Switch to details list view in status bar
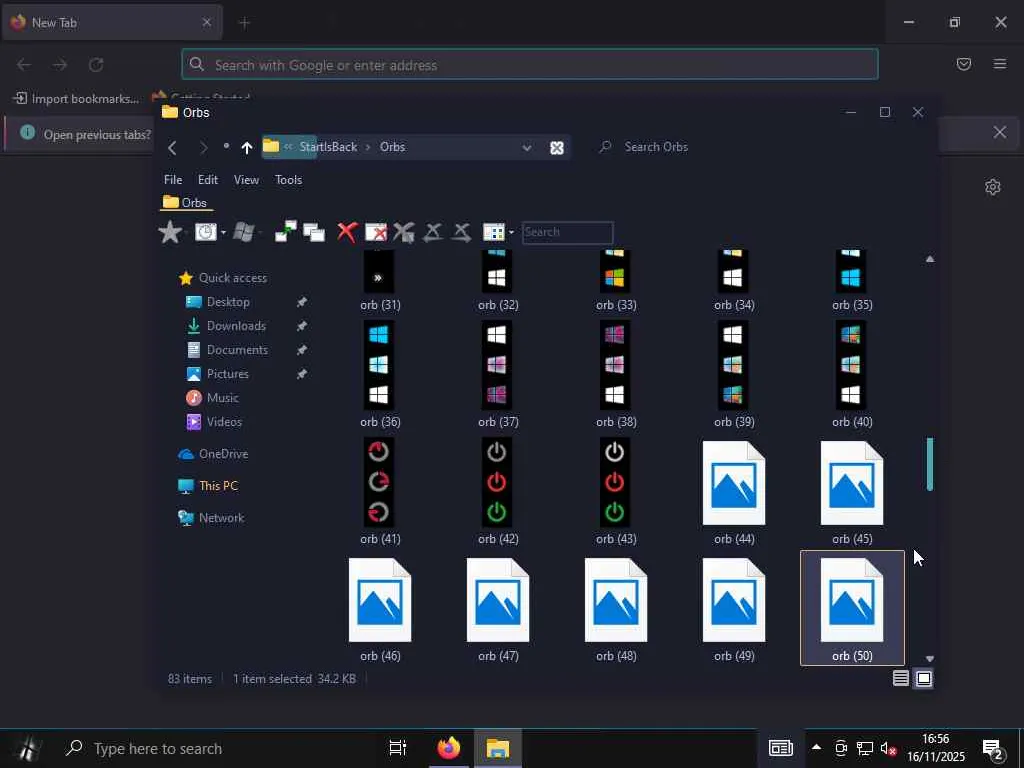The height and width of the screenshot is (768, 1024). (x=901, y=679)
